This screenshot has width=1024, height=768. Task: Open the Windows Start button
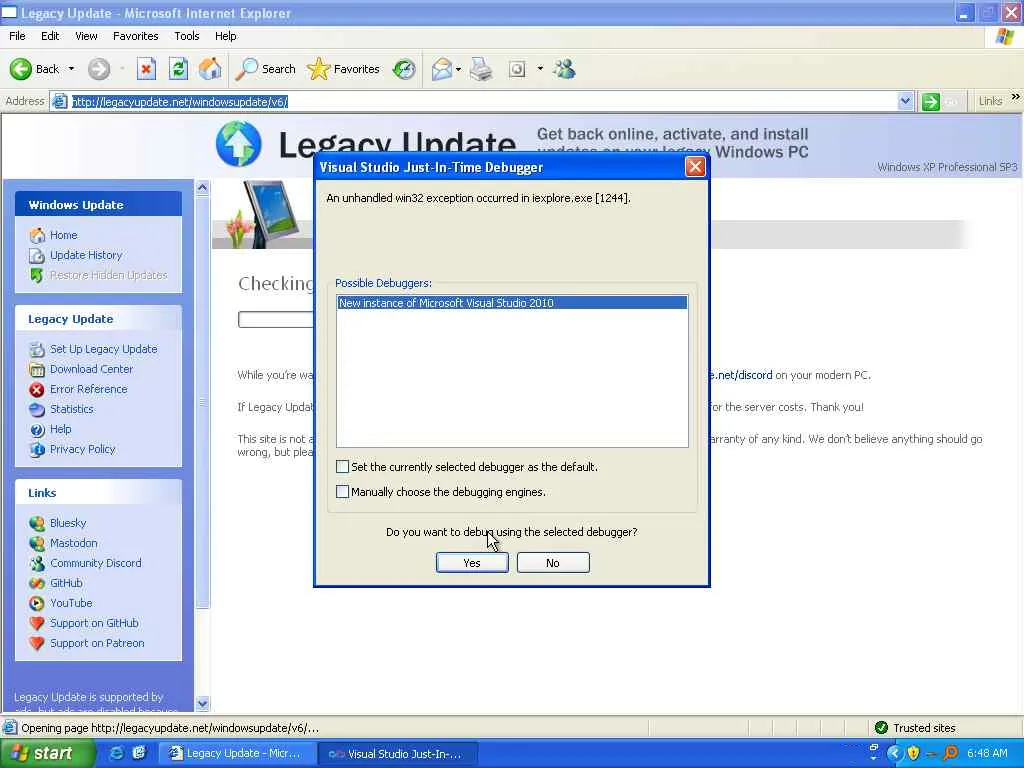47,753
